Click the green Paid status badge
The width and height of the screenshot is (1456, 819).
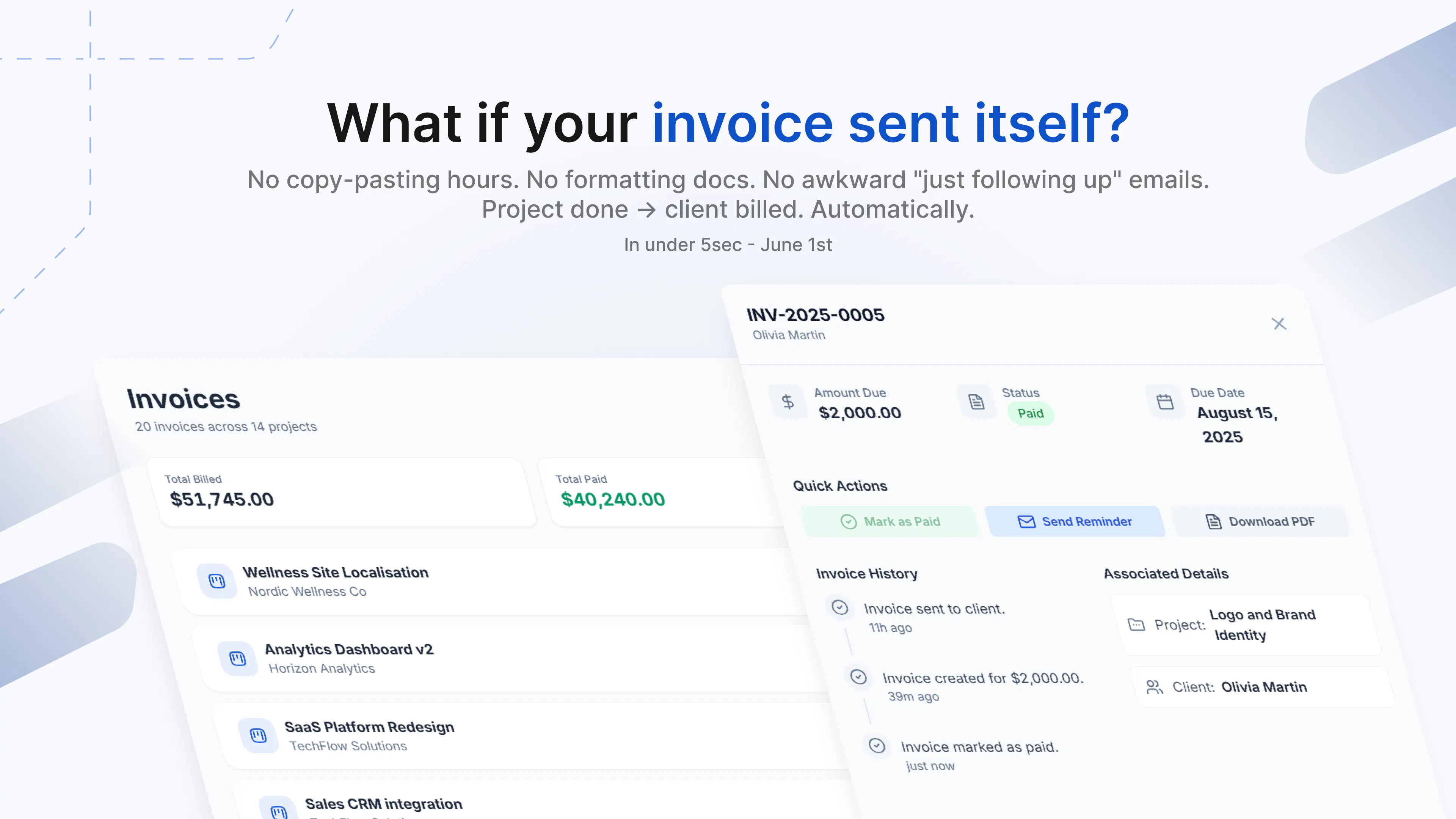(x=1031, y=413)
